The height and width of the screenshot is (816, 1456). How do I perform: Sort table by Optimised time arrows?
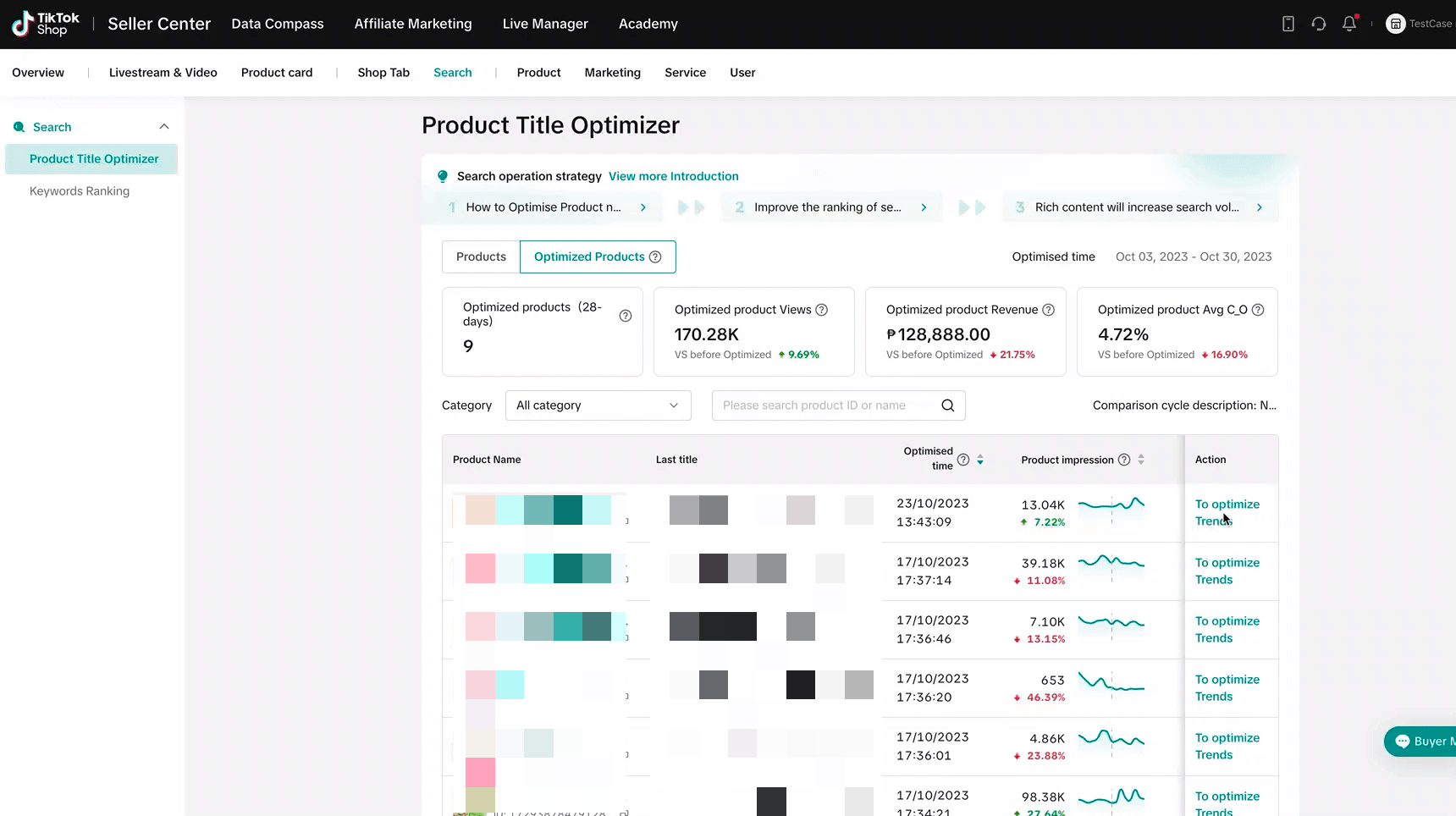[x=980, y=460]
